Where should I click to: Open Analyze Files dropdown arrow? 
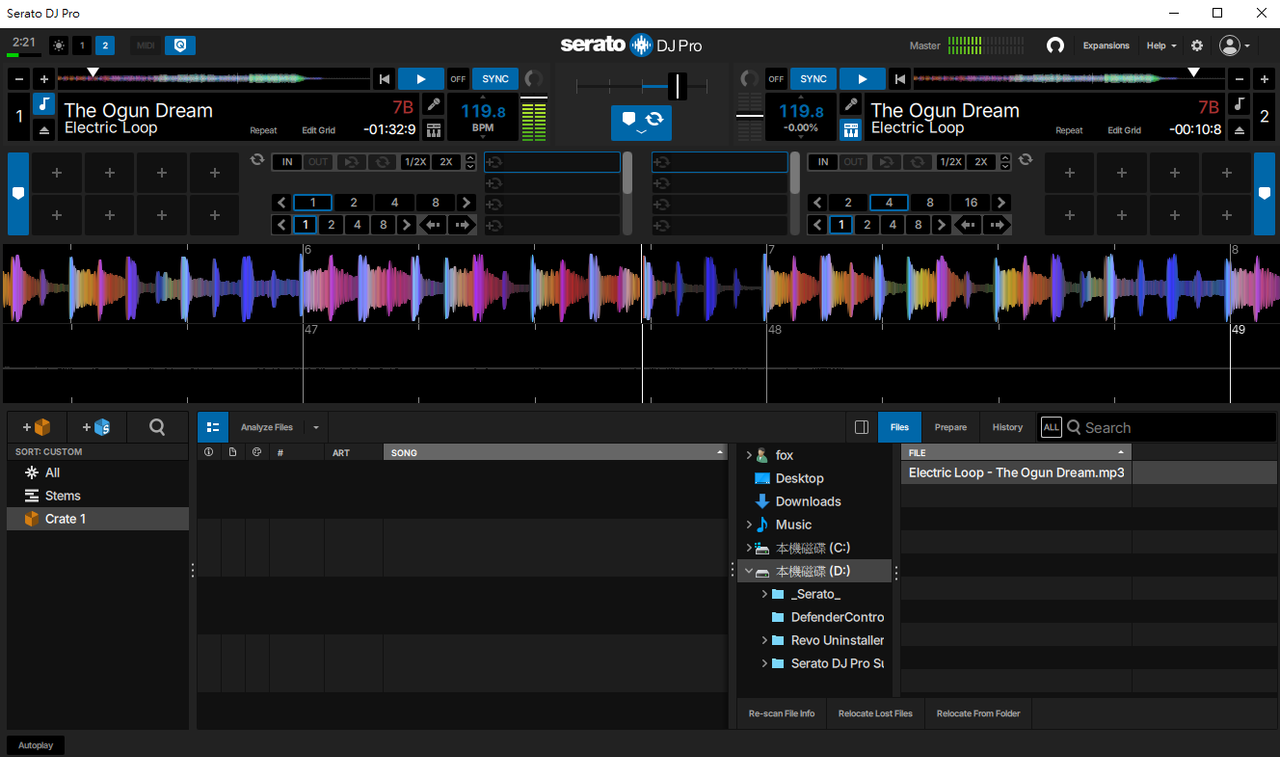tap(316, 427)
